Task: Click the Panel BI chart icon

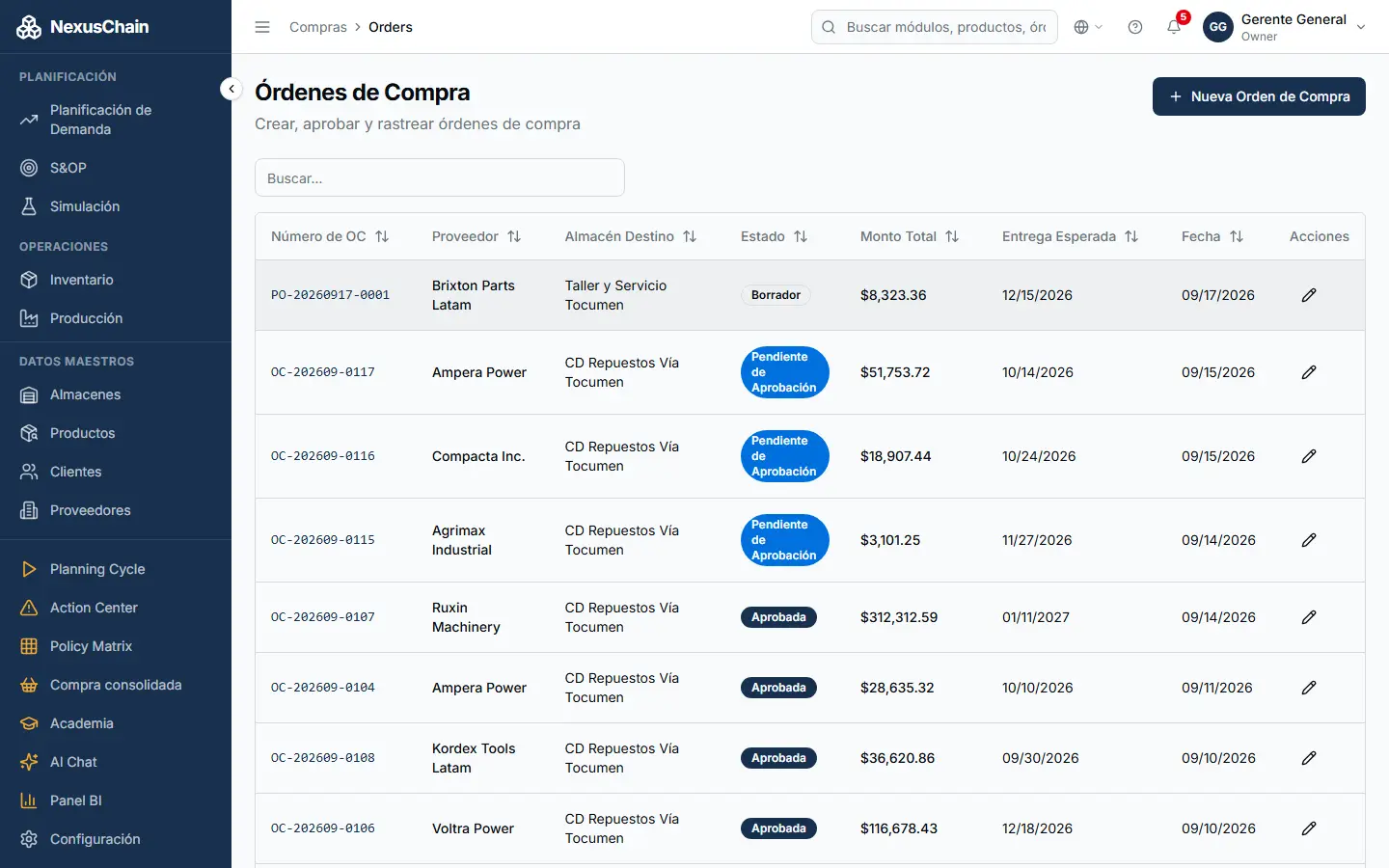Action: (29, 800)
